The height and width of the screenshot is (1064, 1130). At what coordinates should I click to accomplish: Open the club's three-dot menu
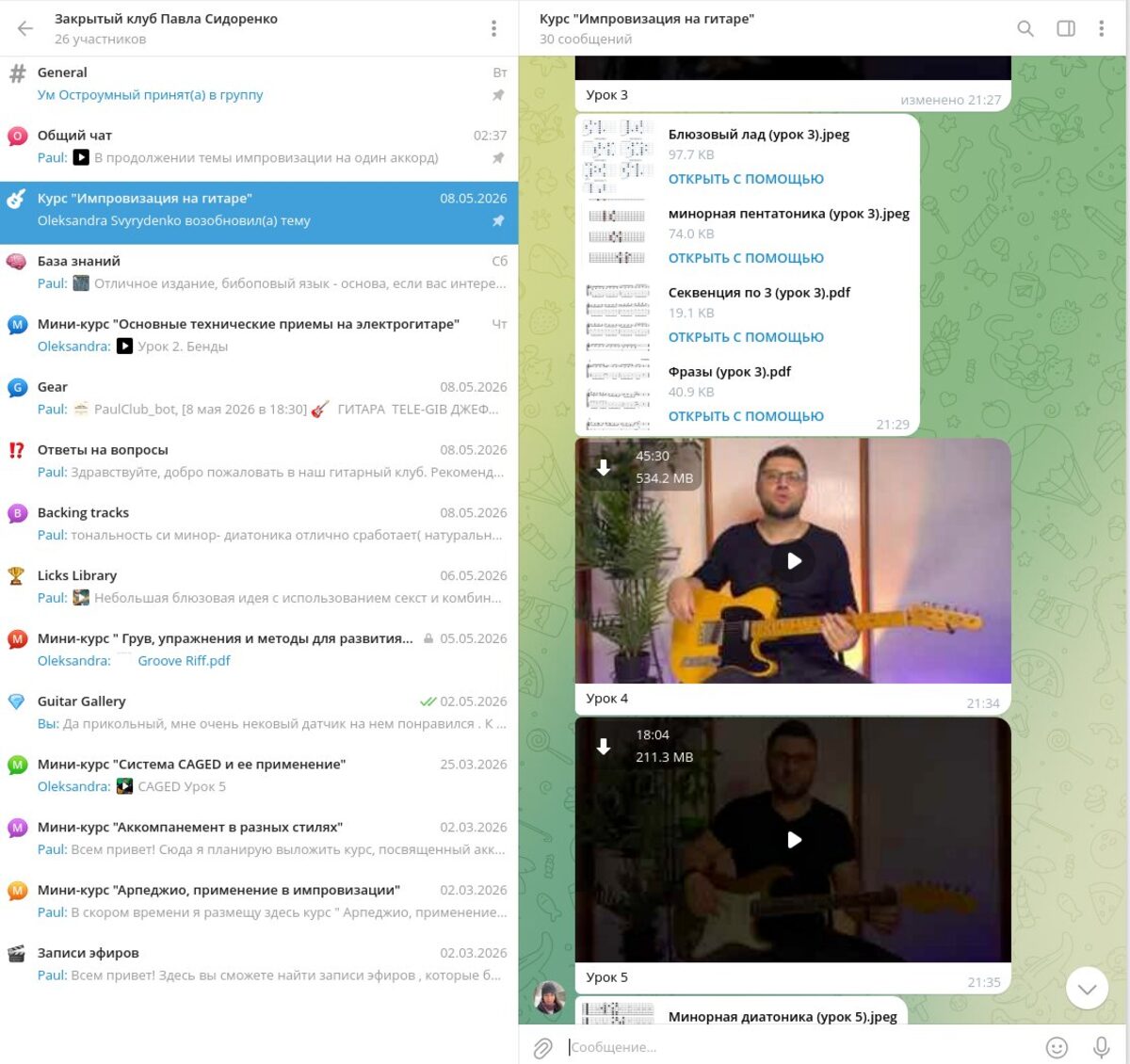click(x=493, y=28)
